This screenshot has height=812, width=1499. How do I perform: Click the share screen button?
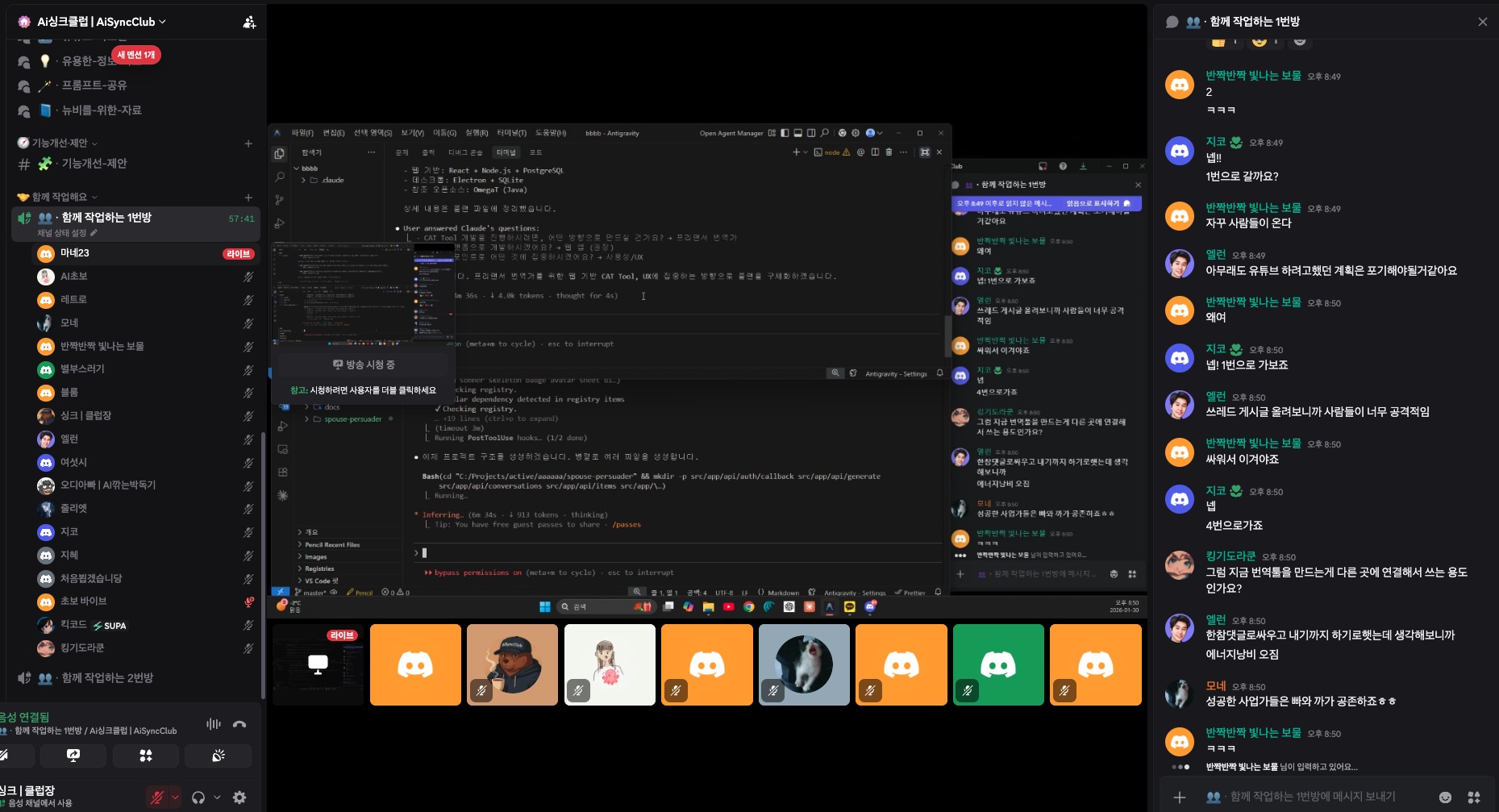pyautogui.click(x=73, y=756)
